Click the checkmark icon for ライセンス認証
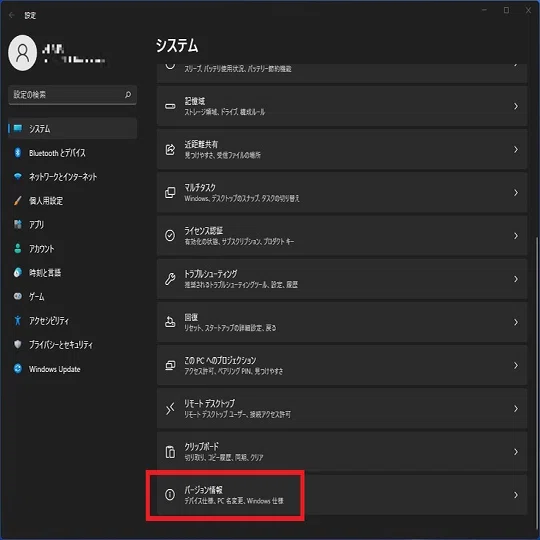This screenshot has width=540, height=540. [170, 236]
